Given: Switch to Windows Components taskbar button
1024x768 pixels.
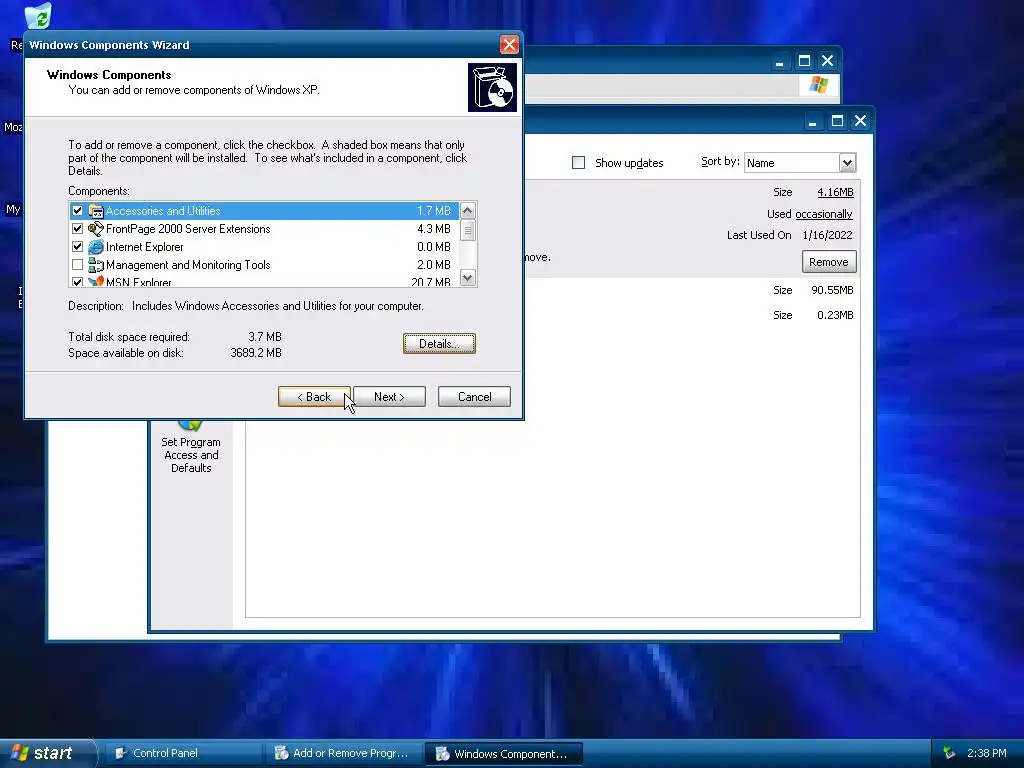Looking at the screenshot, I should (x=504, y=753).
